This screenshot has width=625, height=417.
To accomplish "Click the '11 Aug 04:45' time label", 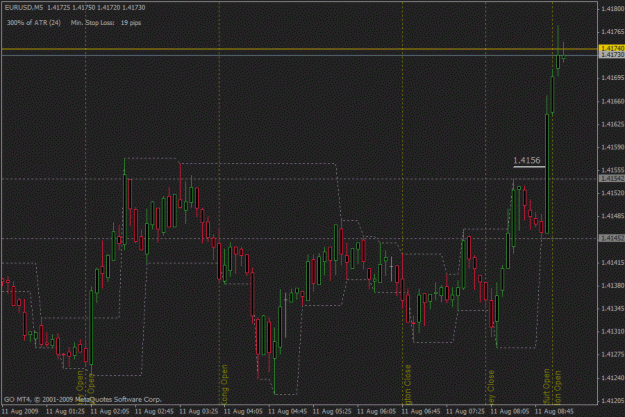I will (x=288, y=411).
